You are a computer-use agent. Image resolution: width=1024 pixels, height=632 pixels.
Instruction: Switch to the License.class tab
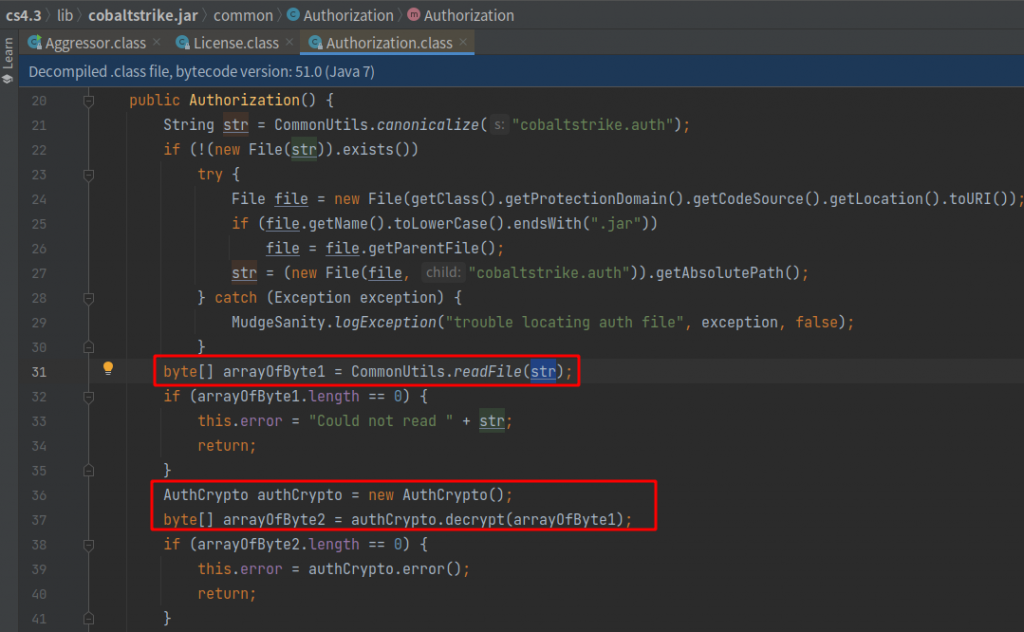[236, 43]
